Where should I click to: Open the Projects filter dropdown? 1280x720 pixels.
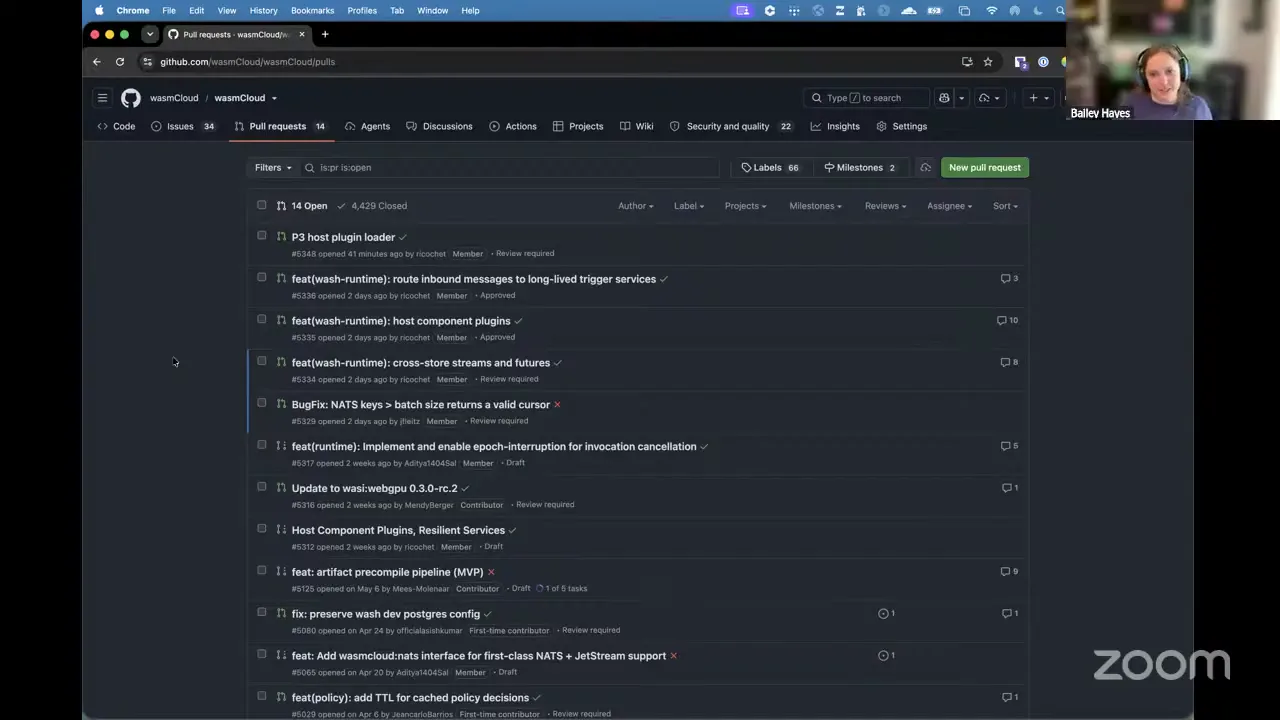[x=745, y=206]
